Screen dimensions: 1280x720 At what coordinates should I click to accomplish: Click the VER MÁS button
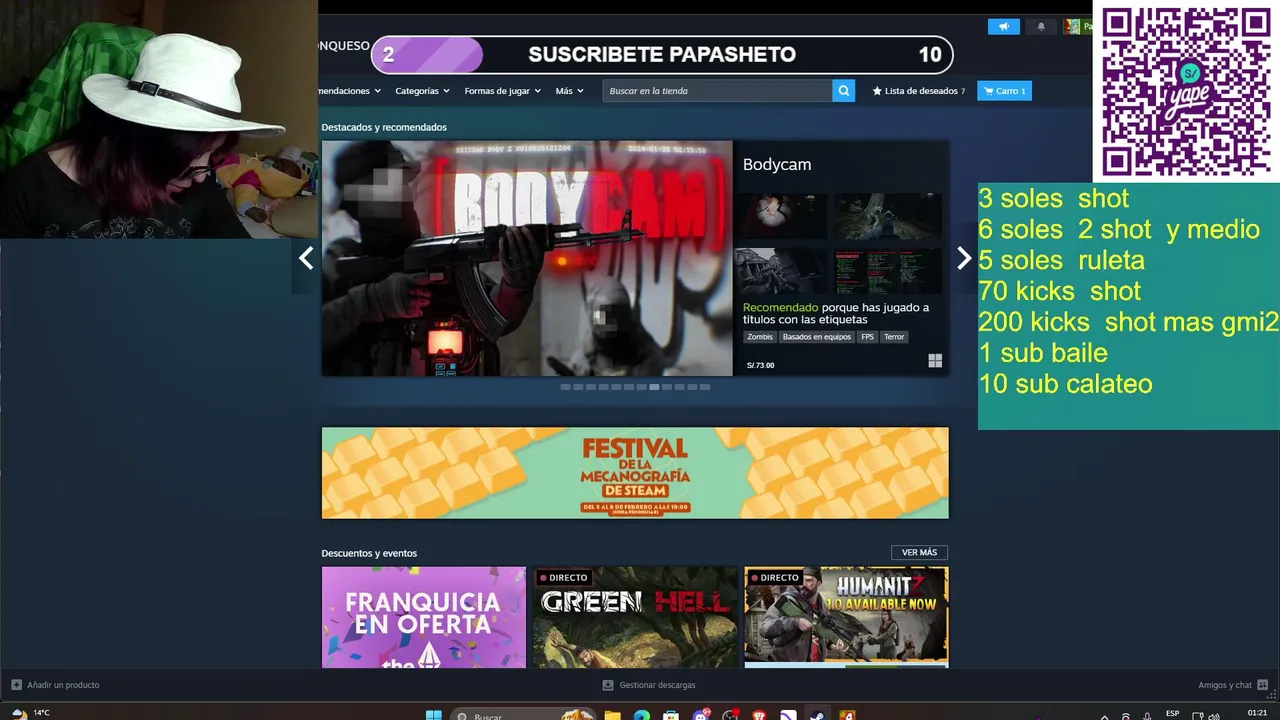[919, 553]
